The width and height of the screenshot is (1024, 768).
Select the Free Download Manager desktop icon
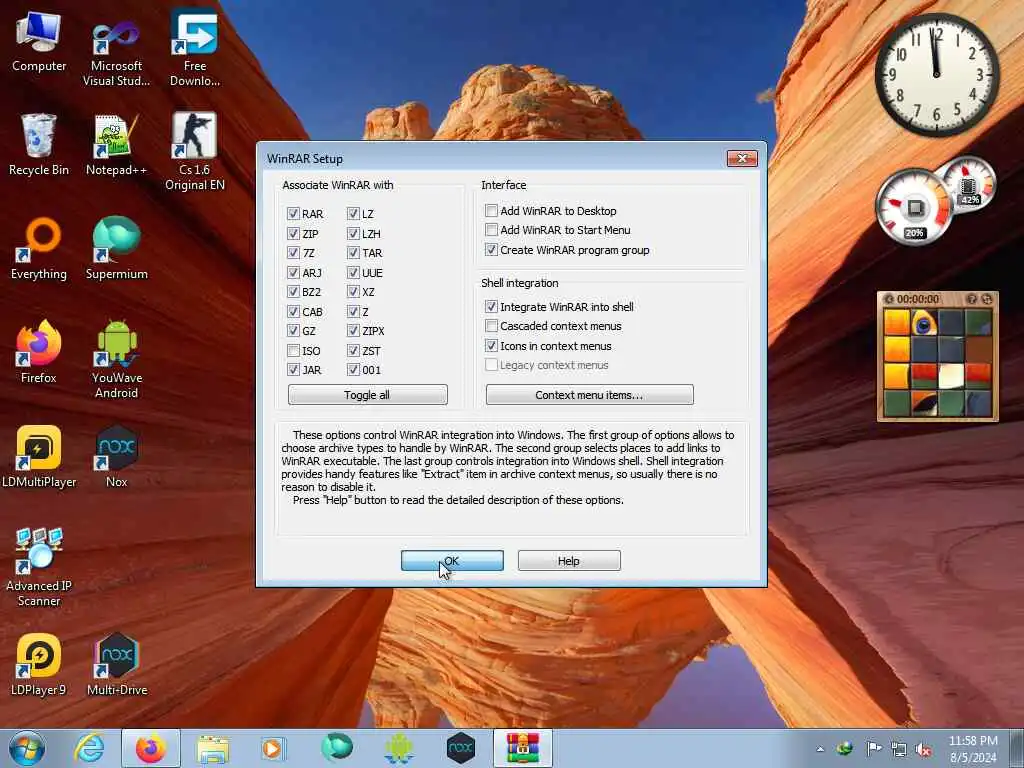pyautogui.click(x=195, y=48)
